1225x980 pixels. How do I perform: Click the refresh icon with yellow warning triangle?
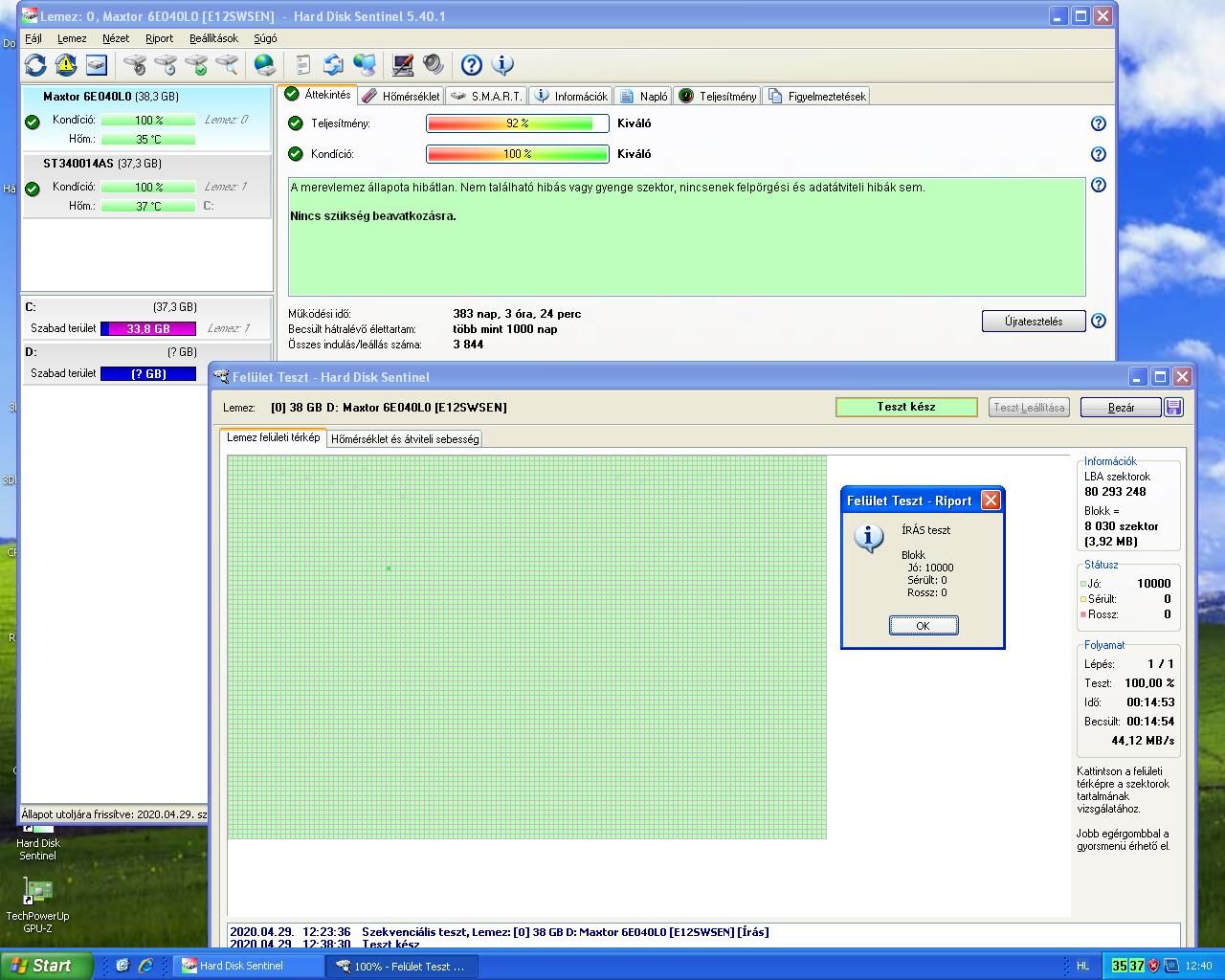[x=66, y=65]
